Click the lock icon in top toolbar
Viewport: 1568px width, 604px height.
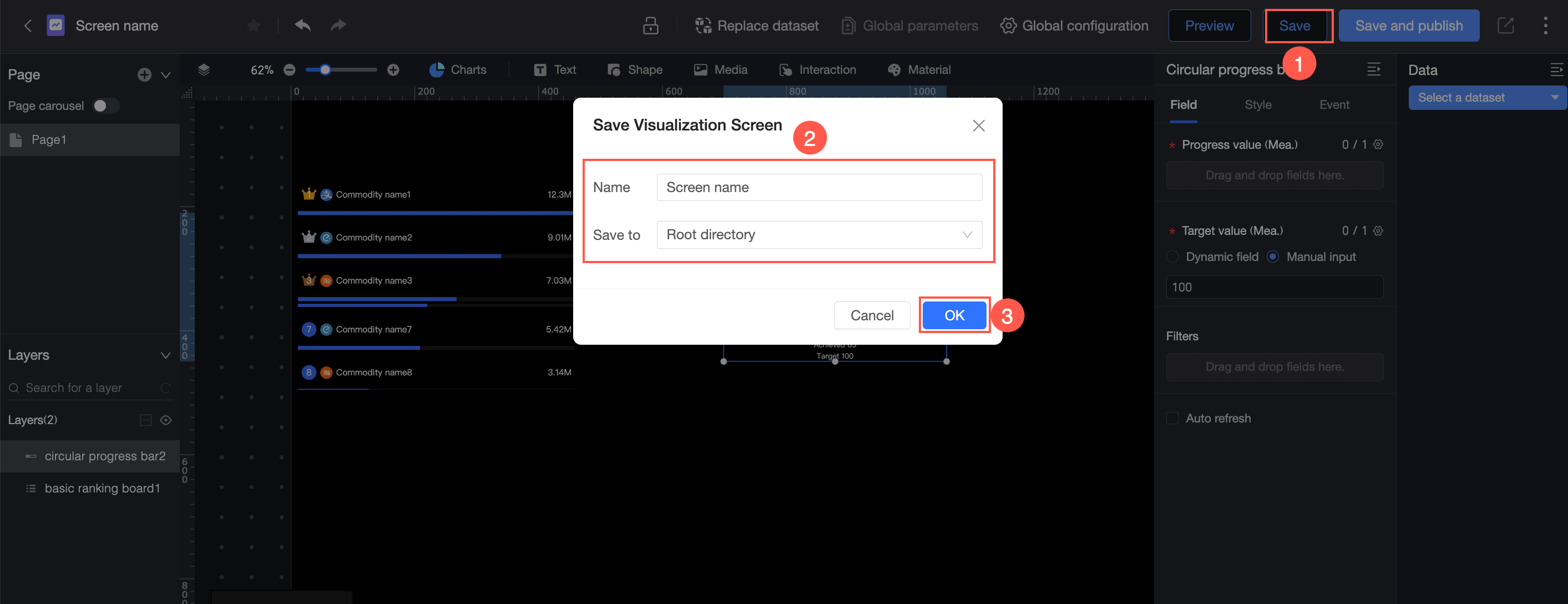click(x=650, y=26)
